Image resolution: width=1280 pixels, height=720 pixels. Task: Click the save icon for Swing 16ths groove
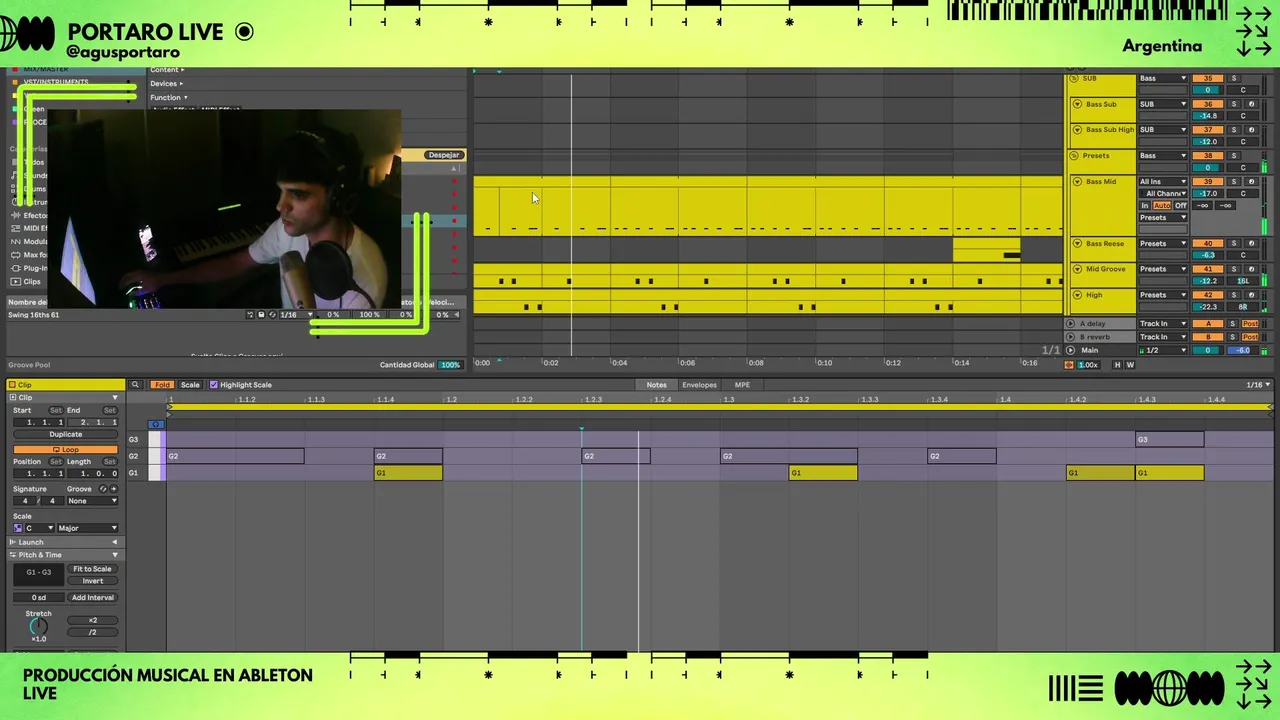(x=261, y=315)
